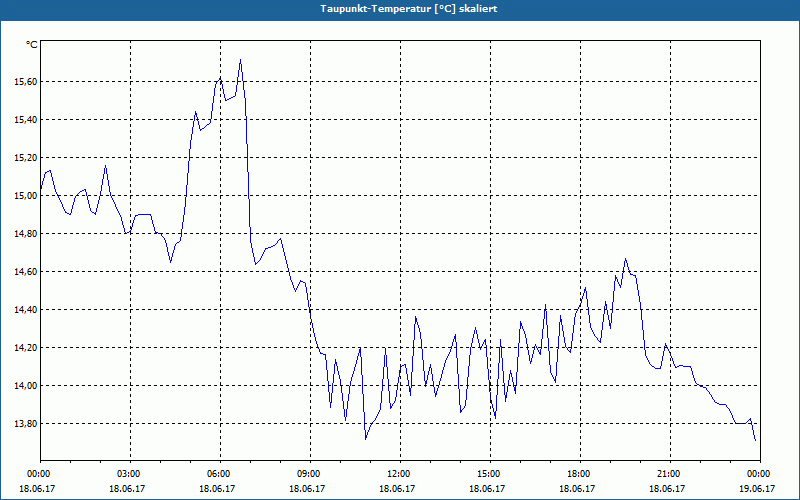This screenshot has height=500, width=800.
Task: Click the 03:00 time axis label
Action: point(131,474)
